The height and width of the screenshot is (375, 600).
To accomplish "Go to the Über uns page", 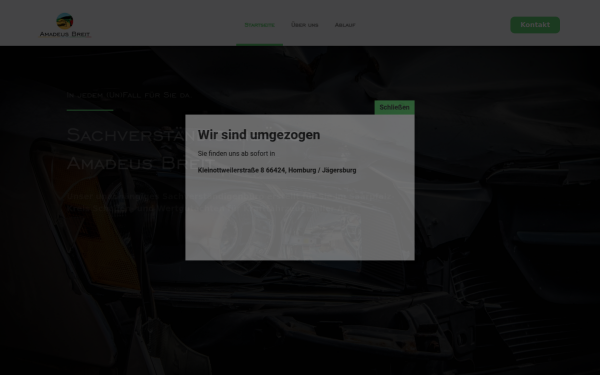I will click(305, 25).
